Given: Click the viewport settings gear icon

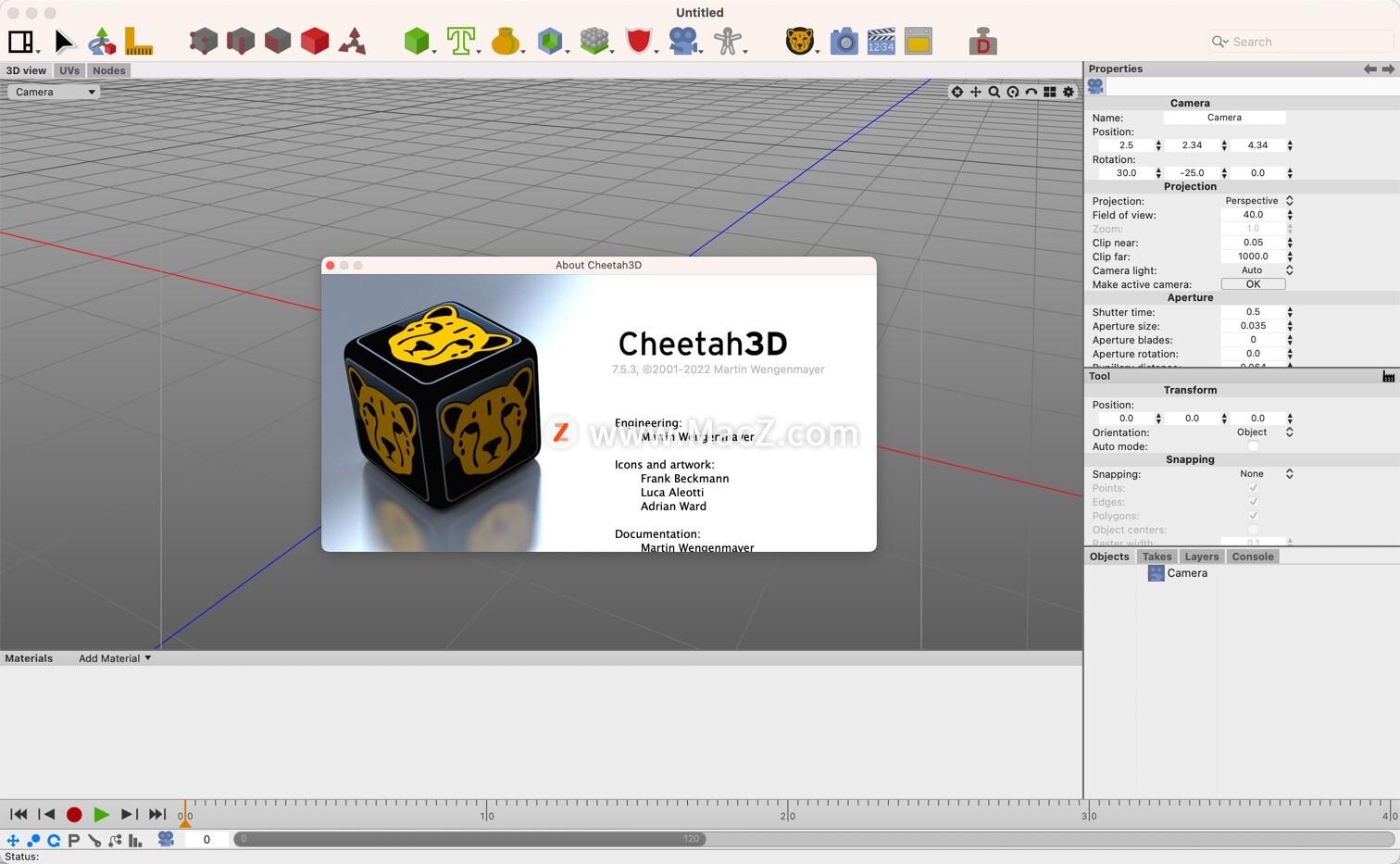Looking at the screenshot, I should click(x=1069, y=92).
